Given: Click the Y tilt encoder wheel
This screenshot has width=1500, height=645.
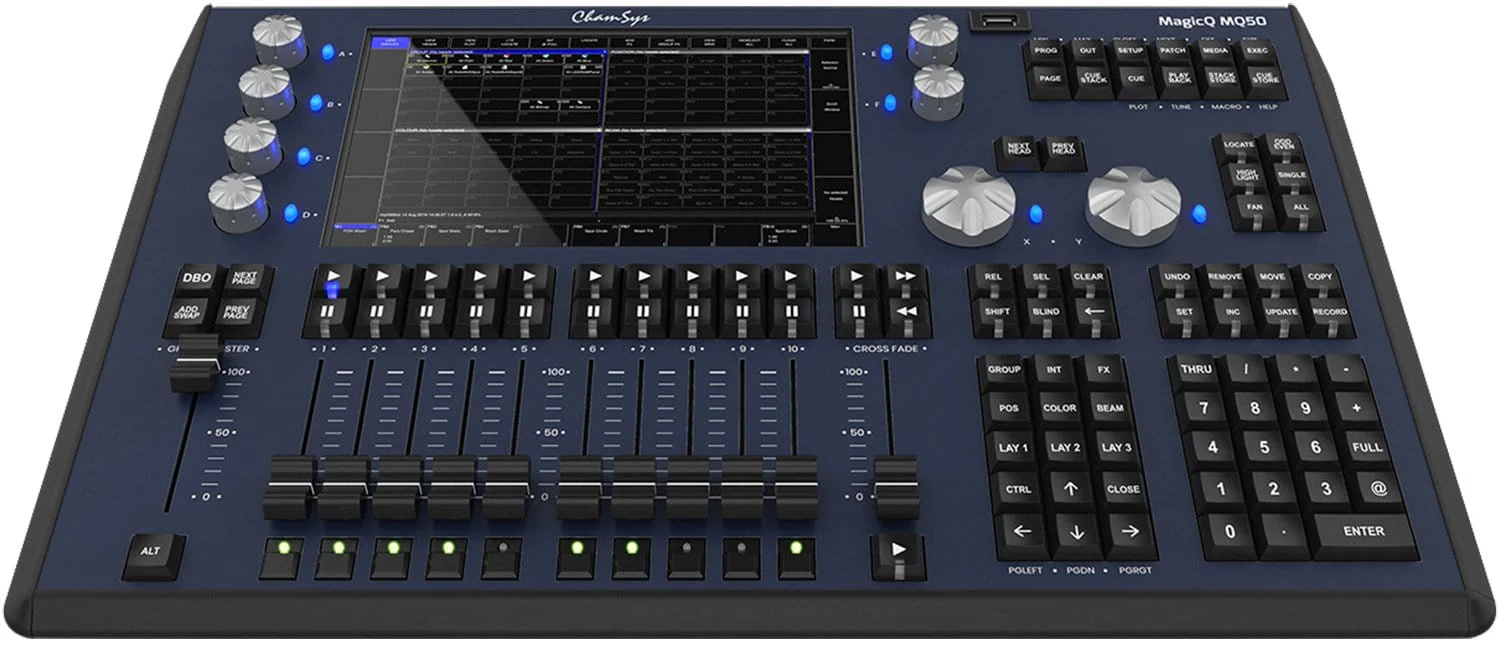Looking at the screenshot, I should pos(1133,207).
